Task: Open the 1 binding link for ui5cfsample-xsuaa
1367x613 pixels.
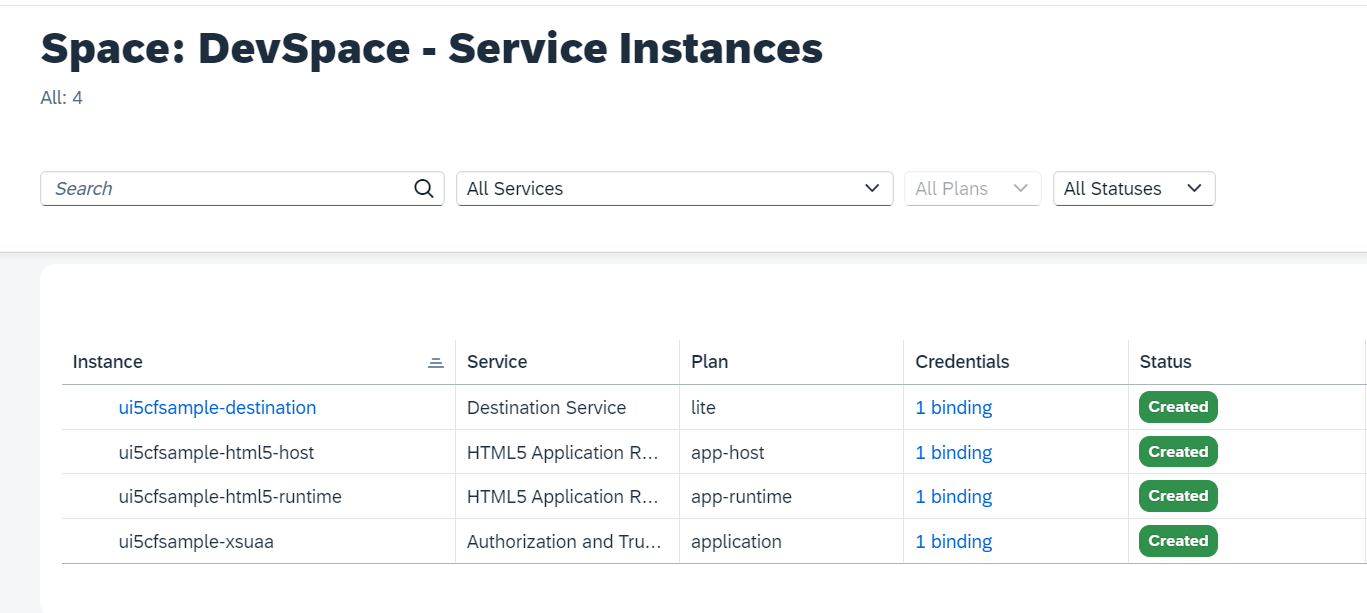Action: (953, 541)
